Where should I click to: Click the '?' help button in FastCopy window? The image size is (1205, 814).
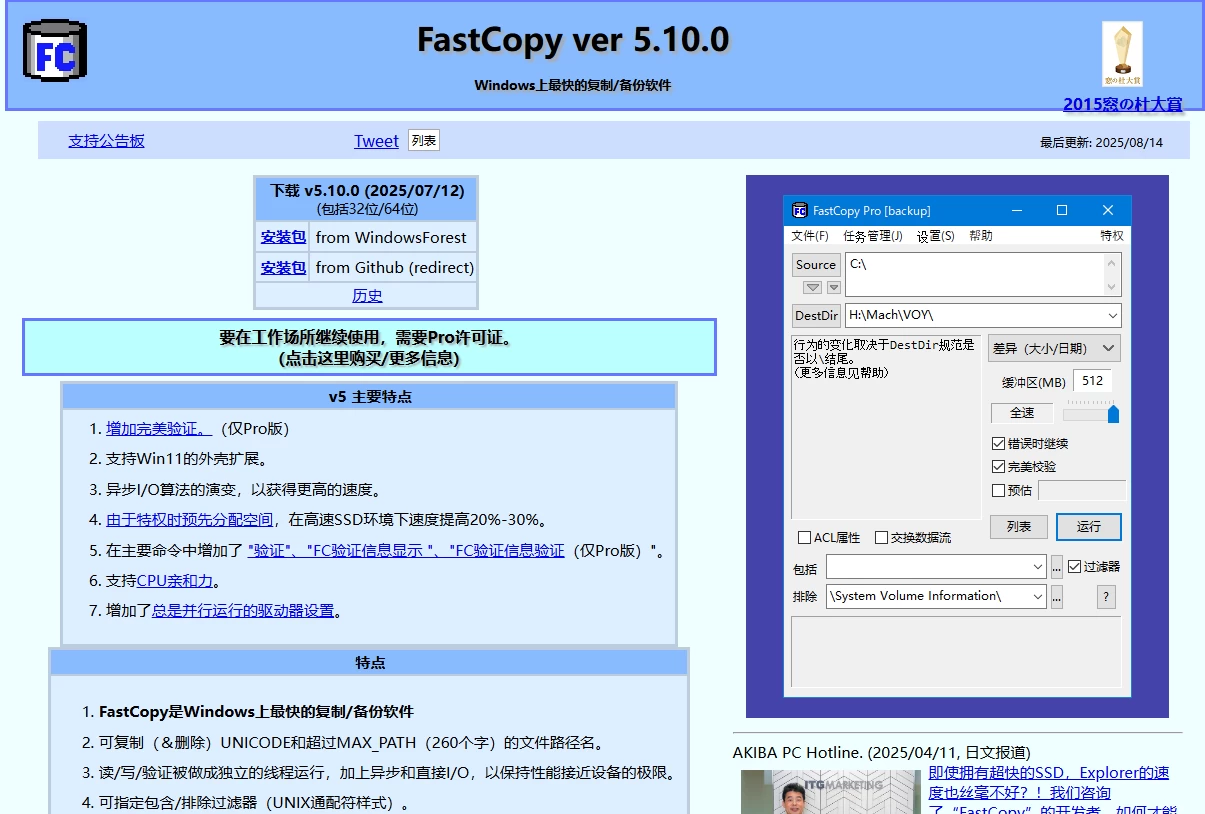pos(1106,597)
